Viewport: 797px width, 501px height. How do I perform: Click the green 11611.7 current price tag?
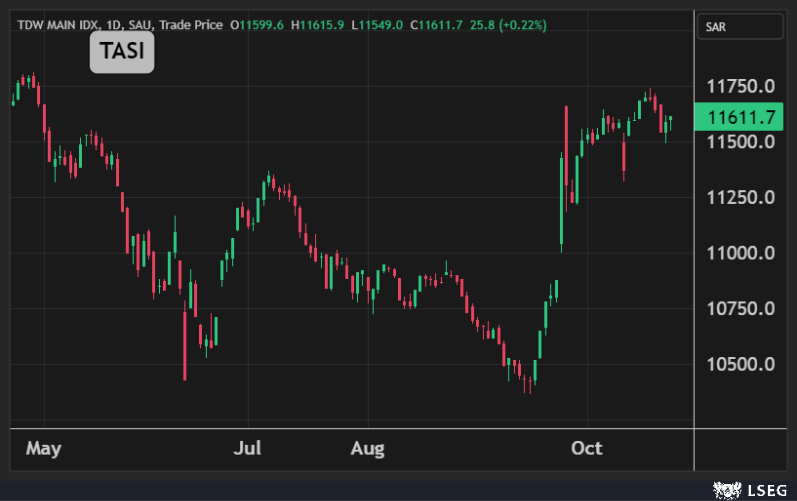(x=741, y=118)
